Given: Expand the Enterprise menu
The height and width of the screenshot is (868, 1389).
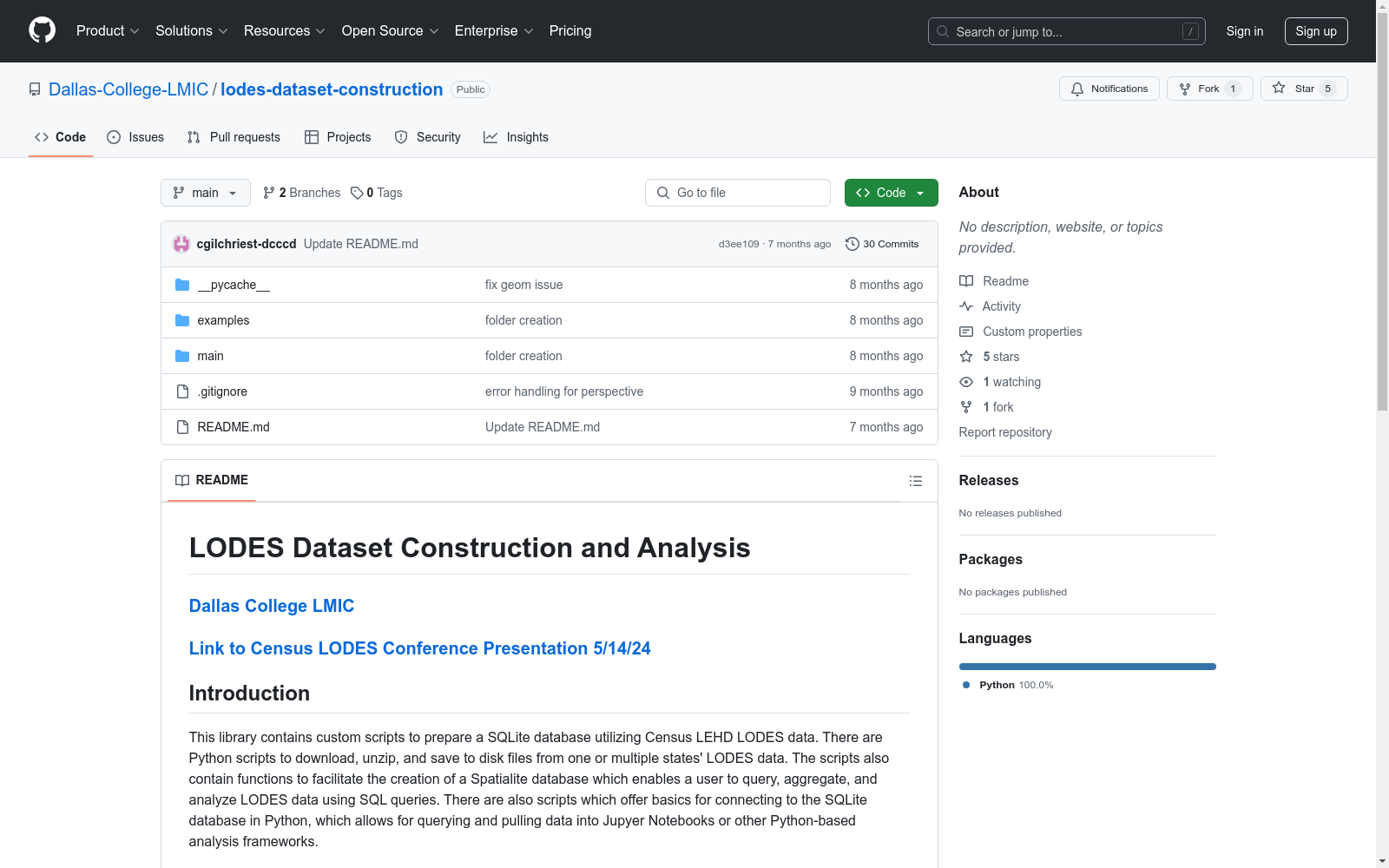Looking at the screenshot, I should pyautogui.click(x=494, y=30).
